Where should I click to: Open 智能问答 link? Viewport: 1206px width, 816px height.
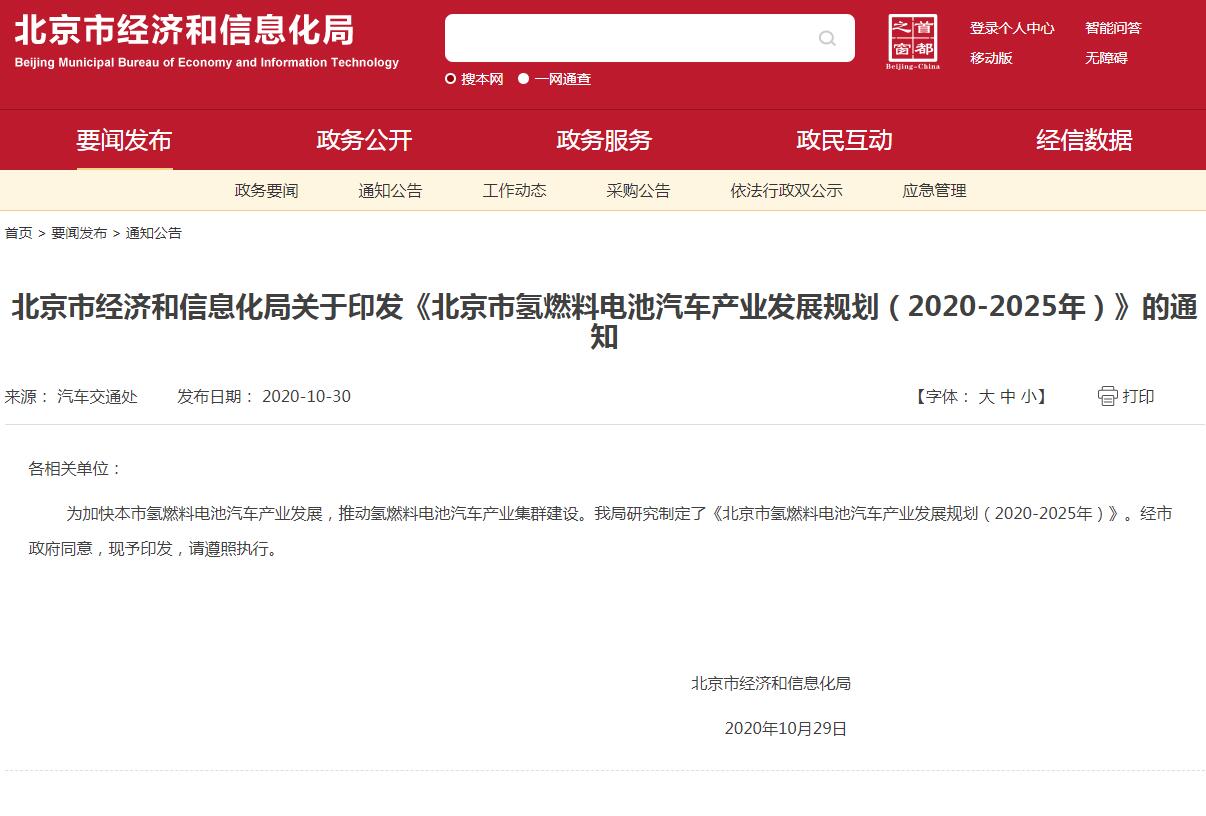tap(1113, 28)
